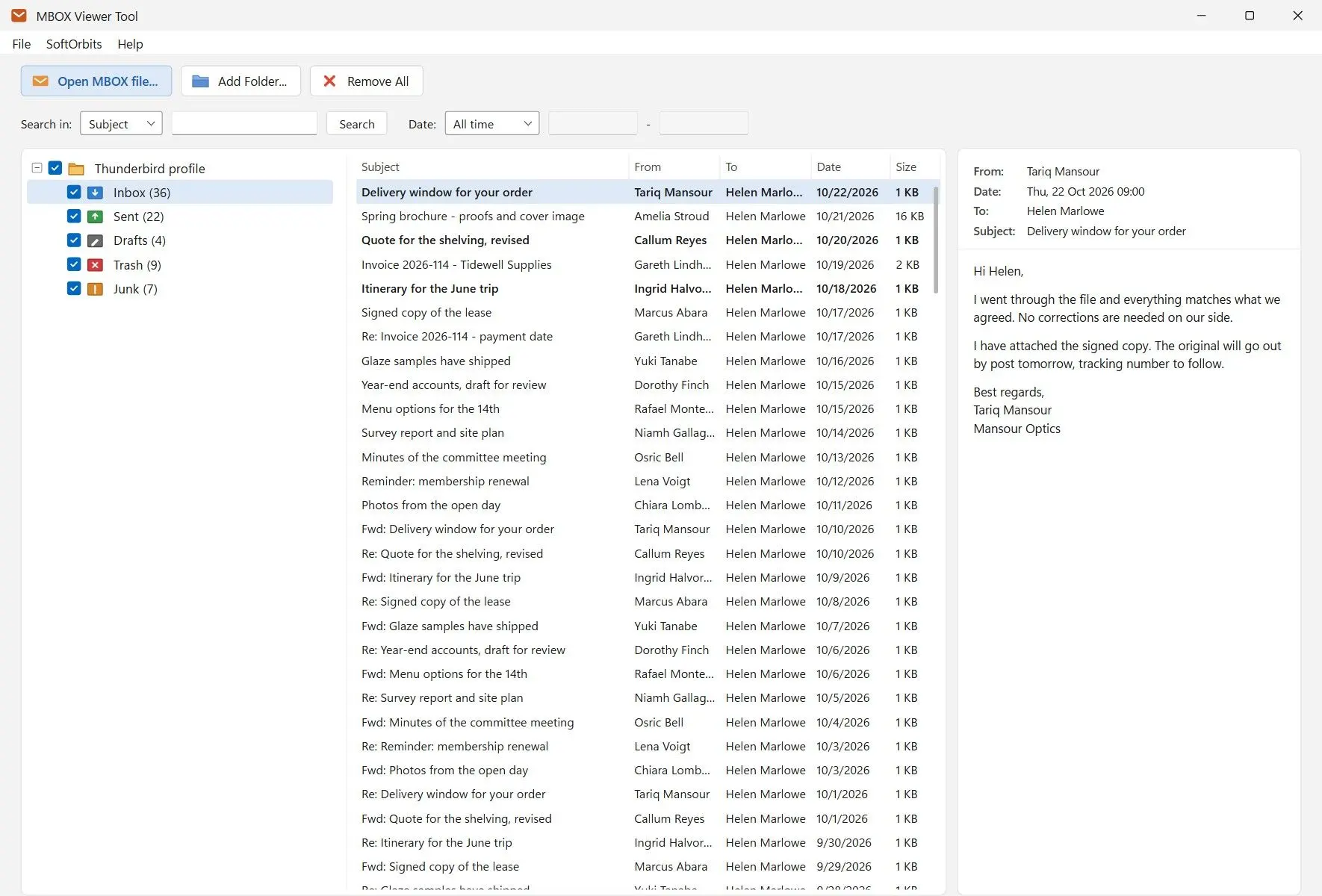The width and height of the screenshot is (1322, 896).
Task: Click the MBOX Viewer Tool app icon
Action: click(19, 16)
